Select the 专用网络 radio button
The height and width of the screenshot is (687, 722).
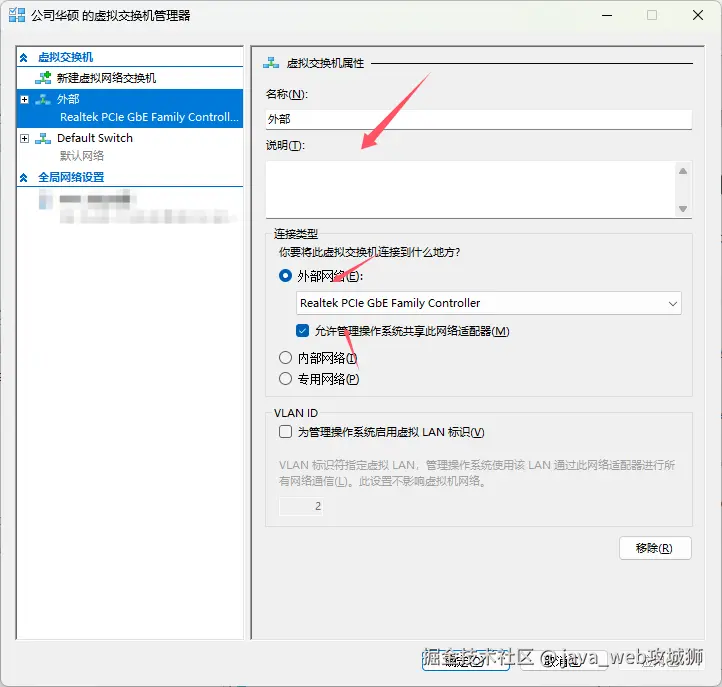pos(285,379)
